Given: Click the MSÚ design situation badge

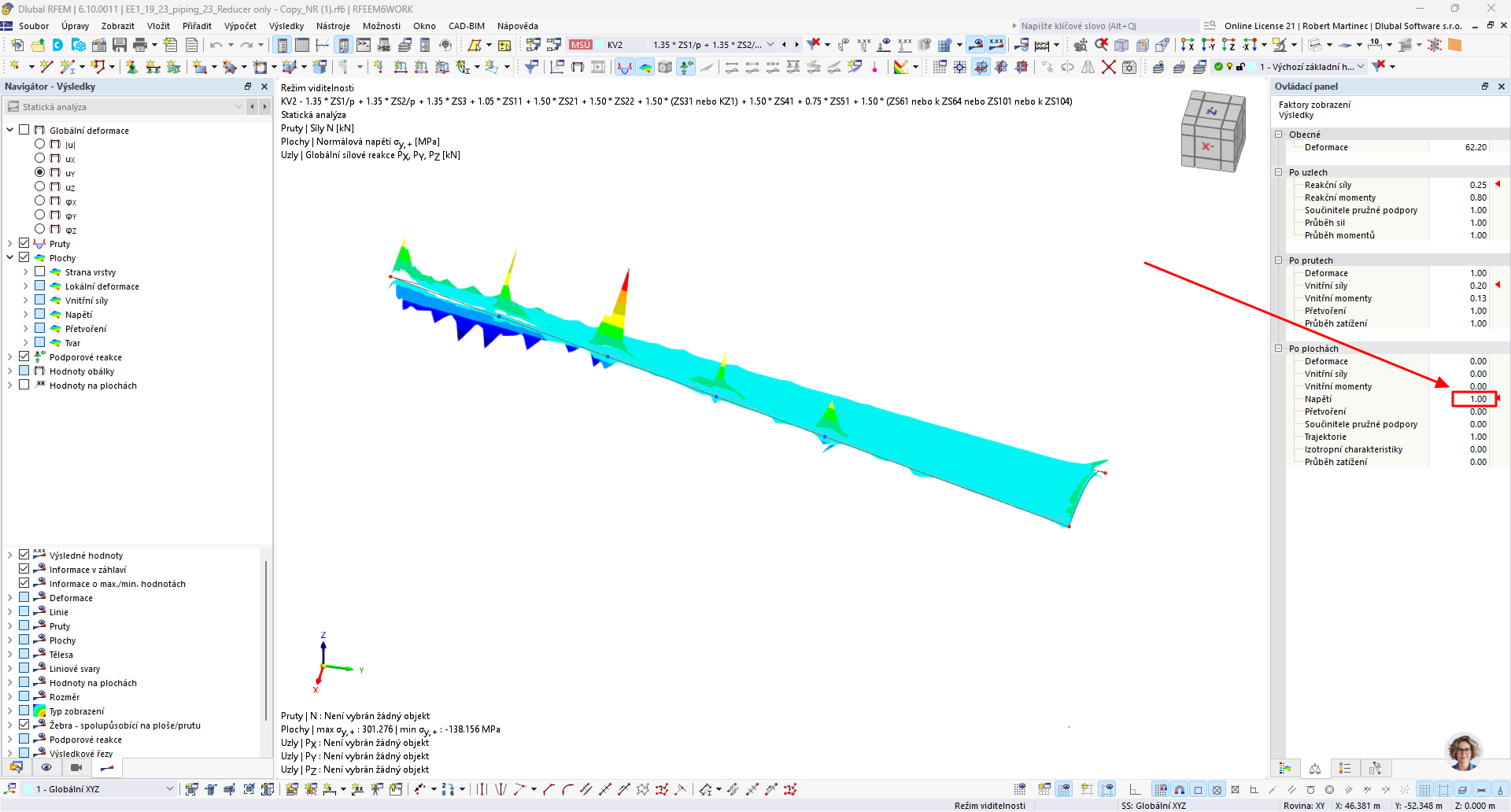Looking at the screenshot, I should 581,45.
